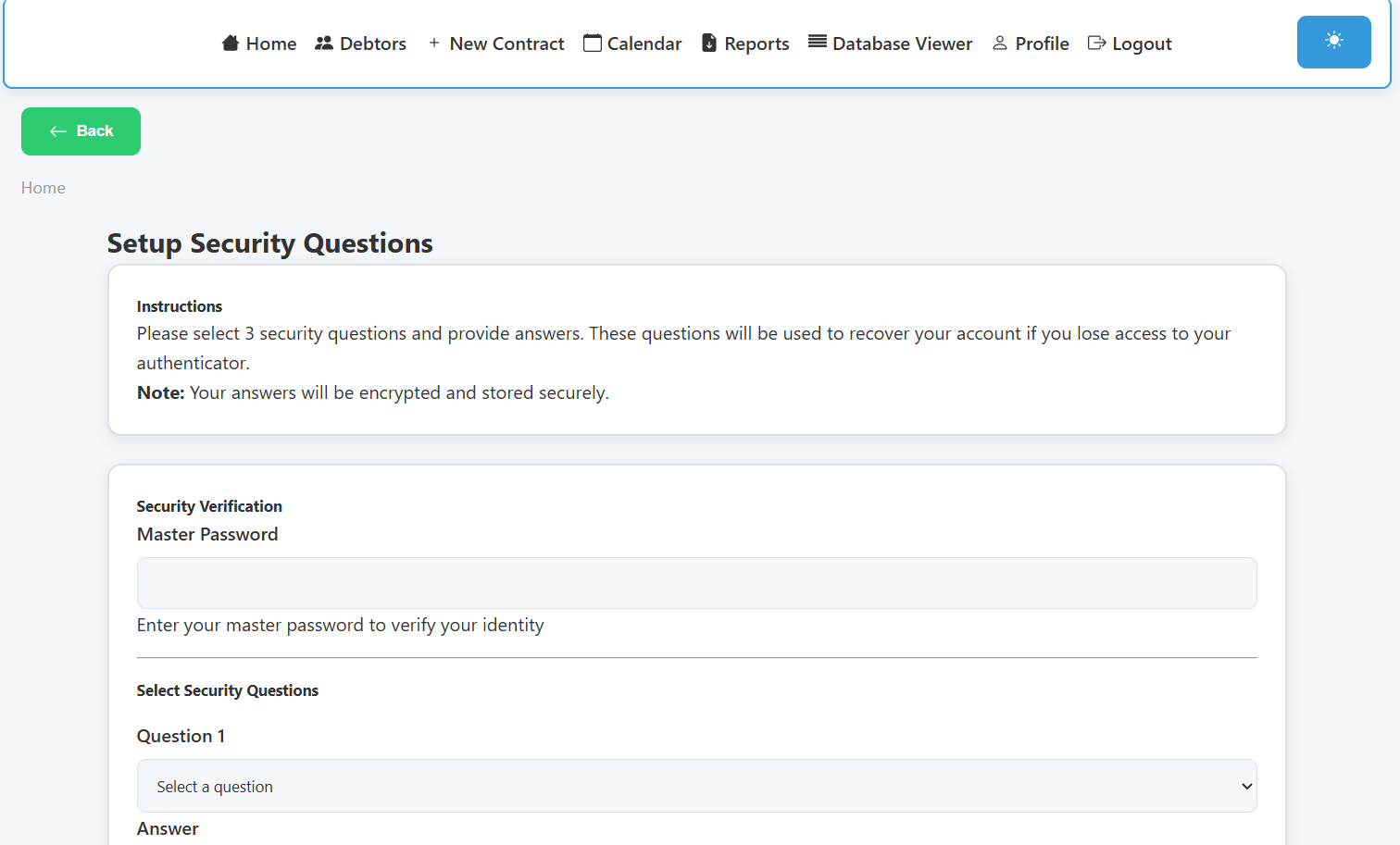This screenshot has height=845, width=1400.
Task: Click the Debtors people icon
Action: click(324, 43)
